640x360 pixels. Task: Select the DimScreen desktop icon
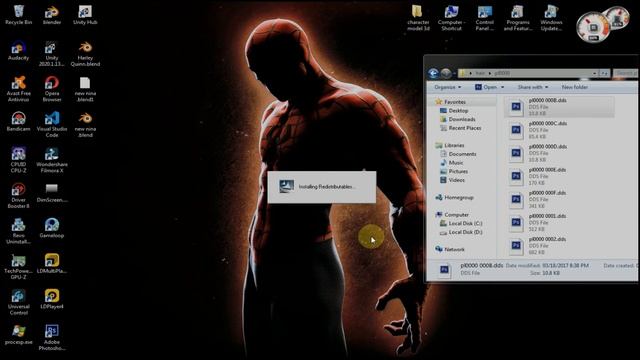pyautogui.click(x=52, y=193)
